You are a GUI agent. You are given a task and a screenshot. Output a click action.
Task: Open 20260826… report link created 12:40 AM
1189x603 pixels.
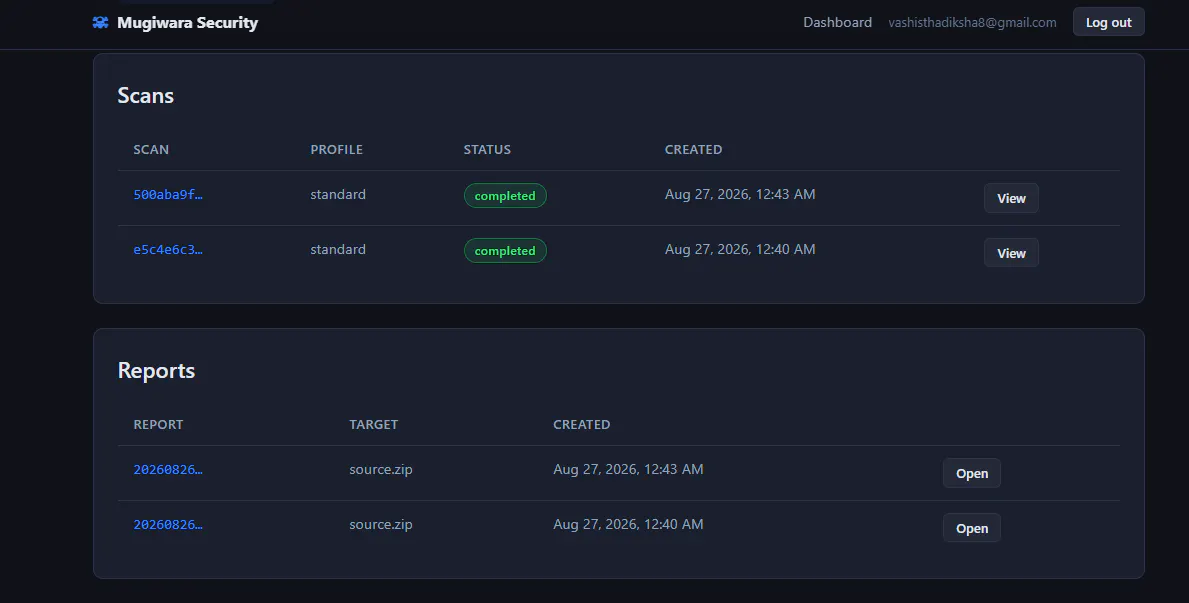[168, 524]
